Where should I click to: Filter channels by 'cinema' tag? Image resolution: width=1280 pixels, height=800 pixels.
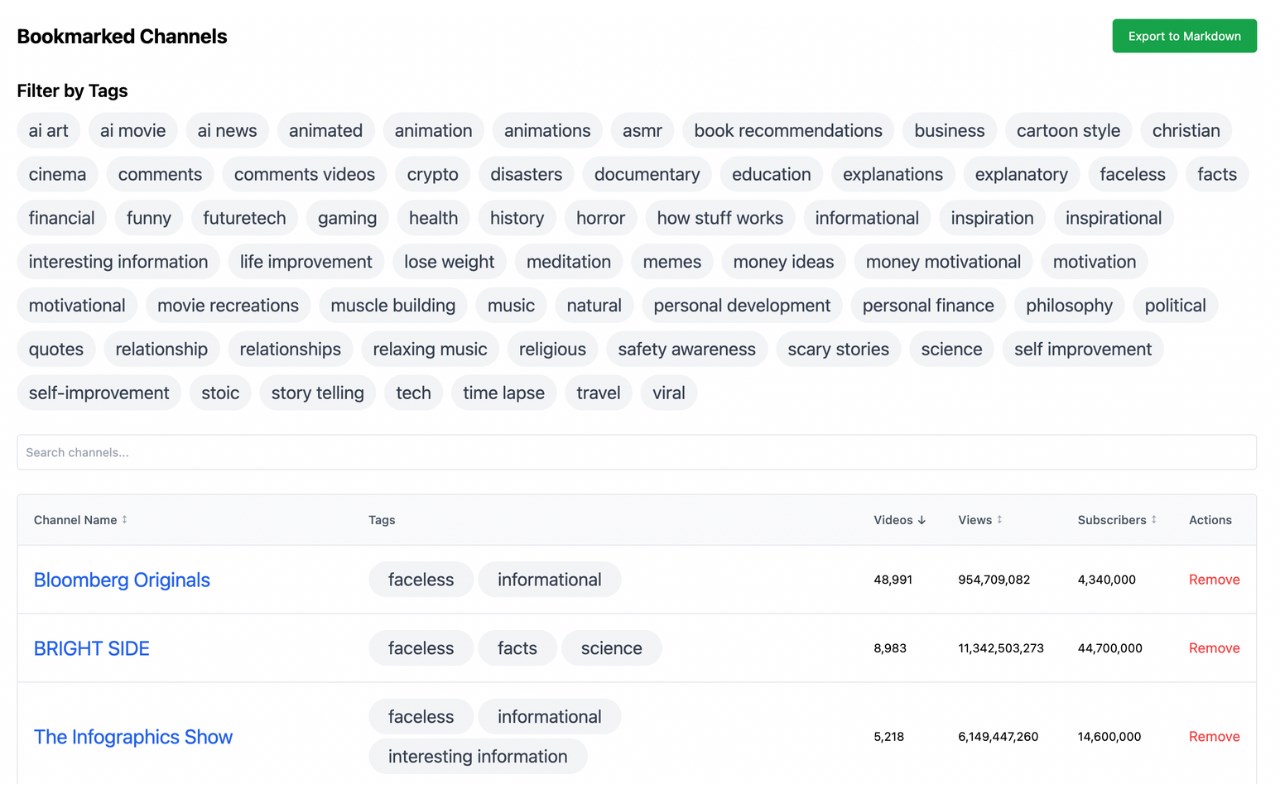pyautogui.click(x=57, y=174)
